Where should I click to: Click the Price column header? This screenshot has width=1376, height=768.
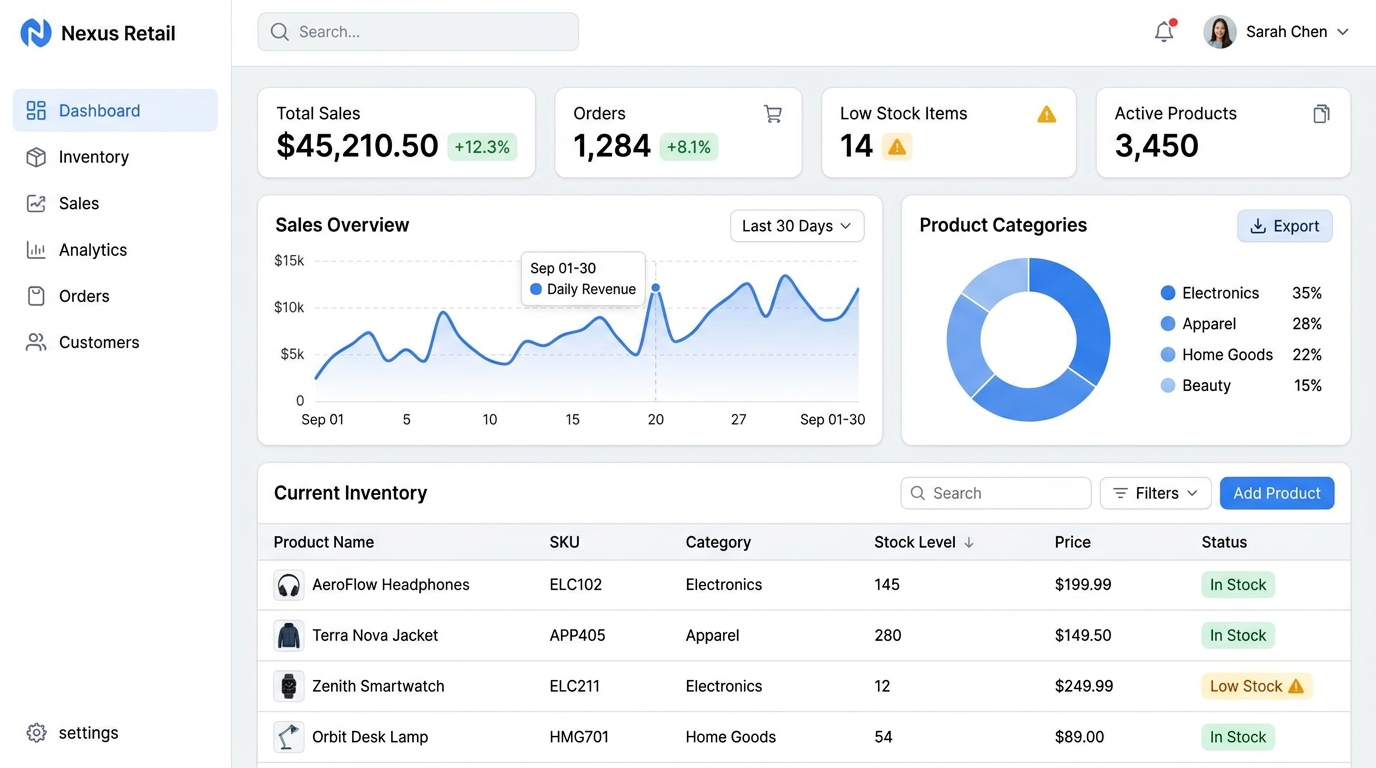click(1072, 542)
